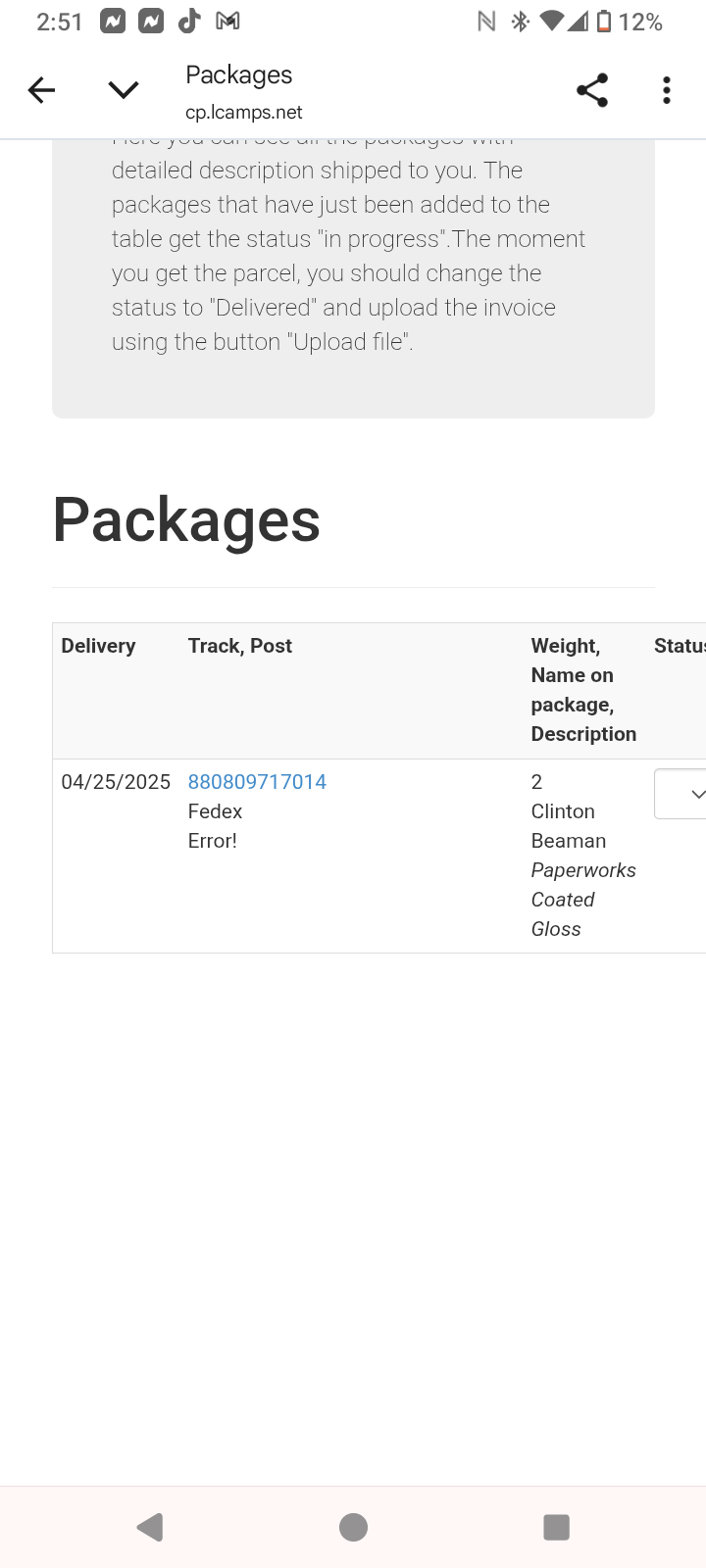Tap the first news notification icon
The height and width of the screenshot is (1568, 706).
[113, 21]
